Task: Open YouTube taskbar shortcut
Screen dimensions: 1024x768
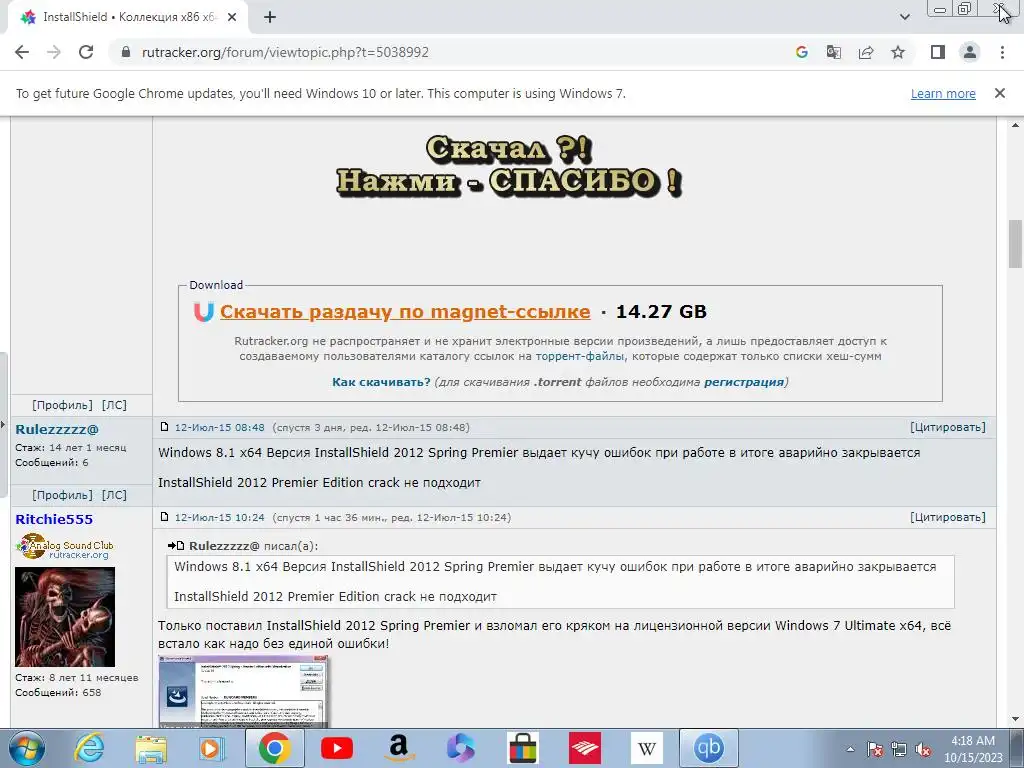Action: 337,748
